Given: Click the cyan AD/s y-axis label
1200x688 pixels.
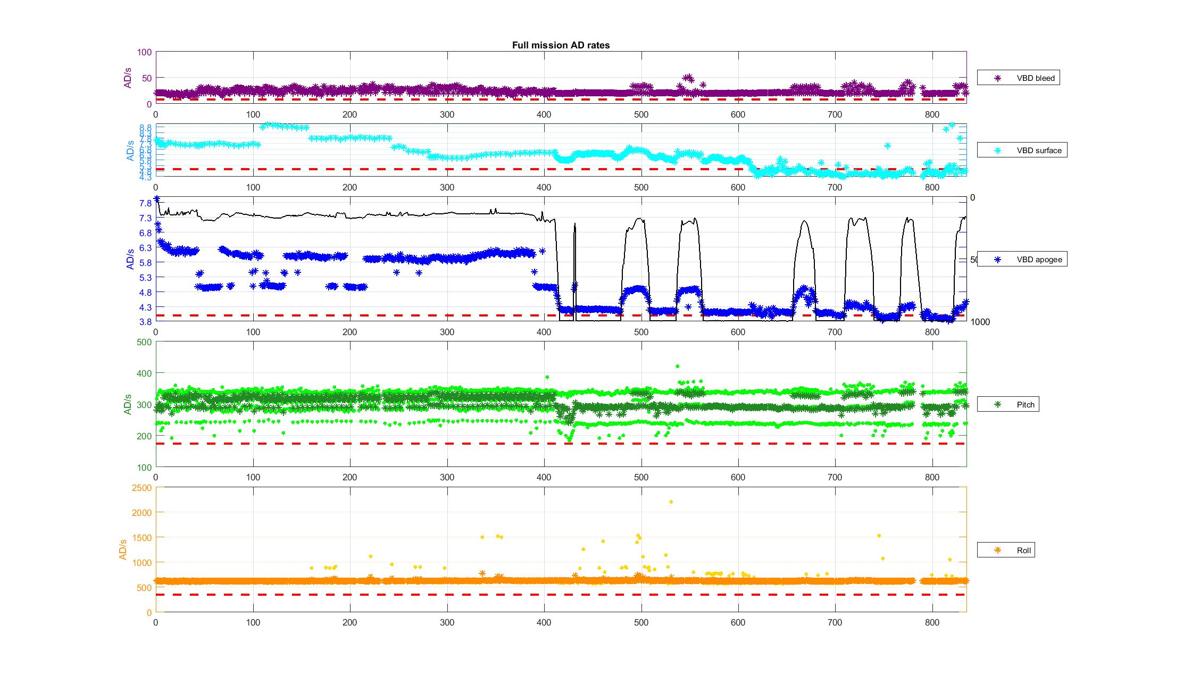Looking at the screenshot, I should (x=128, y=150).
